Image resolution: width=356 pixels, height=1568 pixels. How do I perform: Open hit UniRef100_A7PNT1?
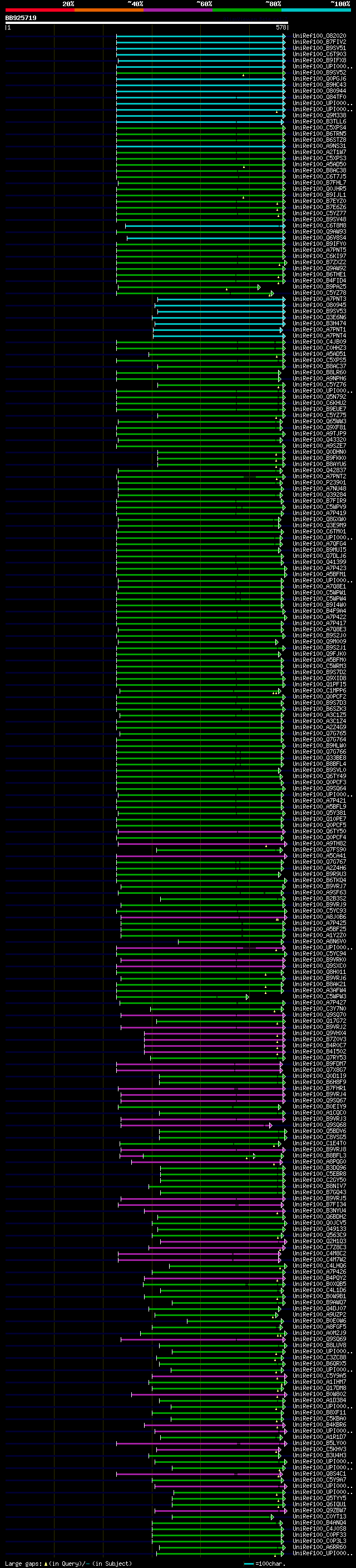(319, 329)
